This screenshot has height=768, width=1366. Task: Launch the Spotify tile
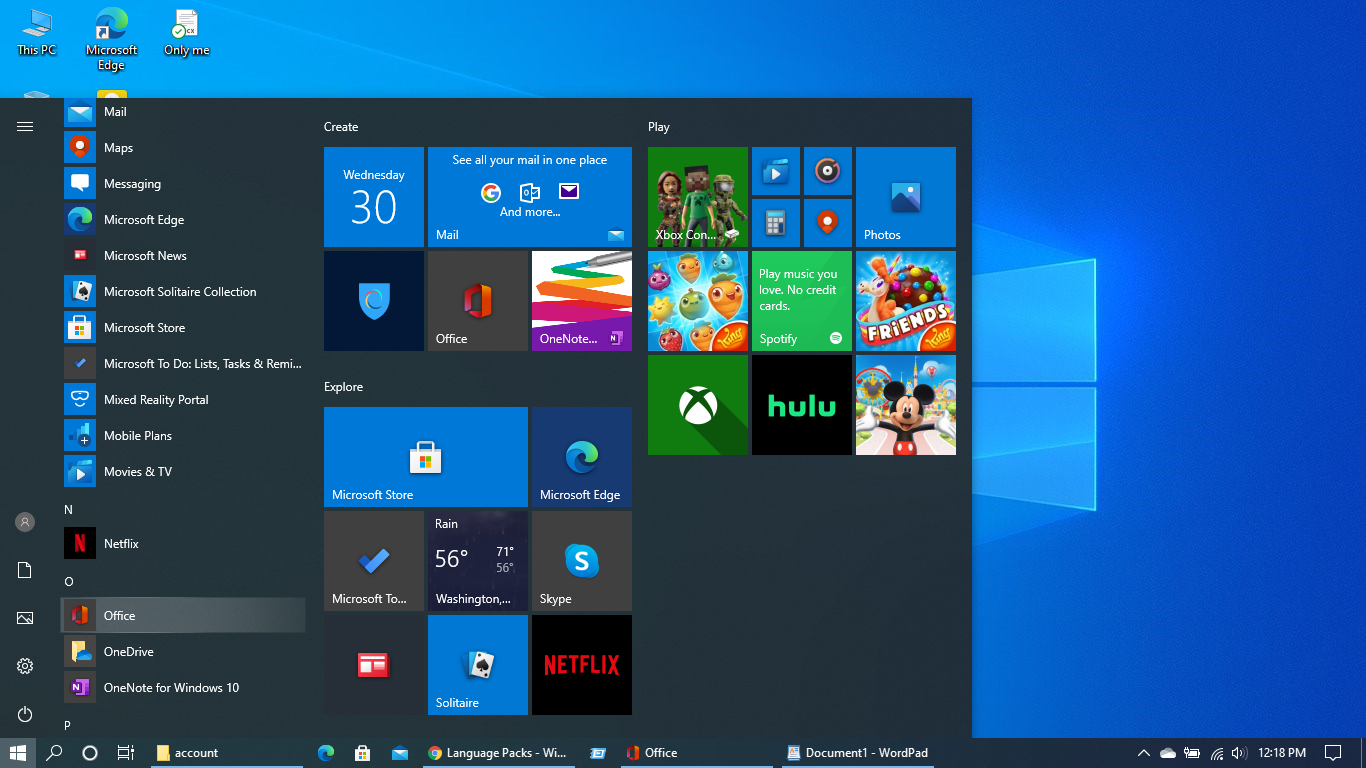[x=802, y=301]
